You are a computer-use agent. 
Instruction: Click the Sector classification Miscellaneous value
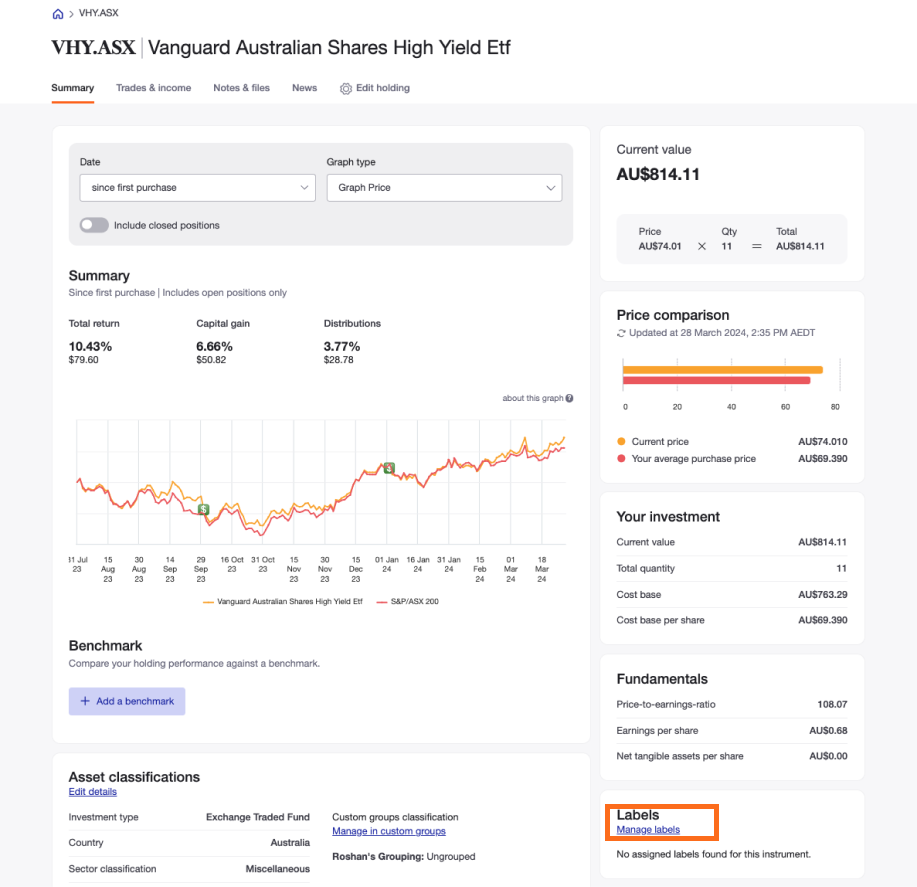point(278,869)
